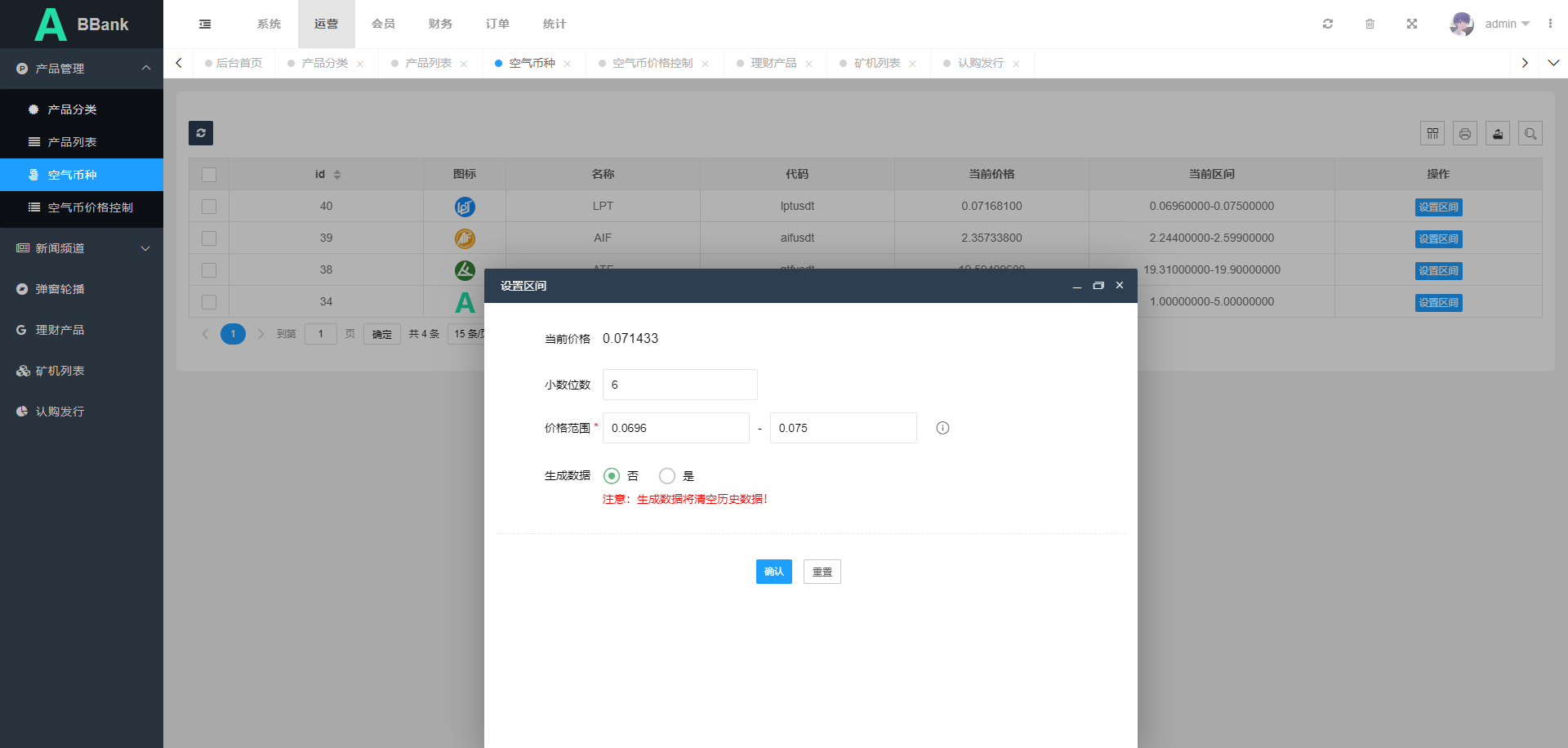Collapse the 产品管理 sidebar menu
The height and width of the screenshot is (748, 1568).
82,69
